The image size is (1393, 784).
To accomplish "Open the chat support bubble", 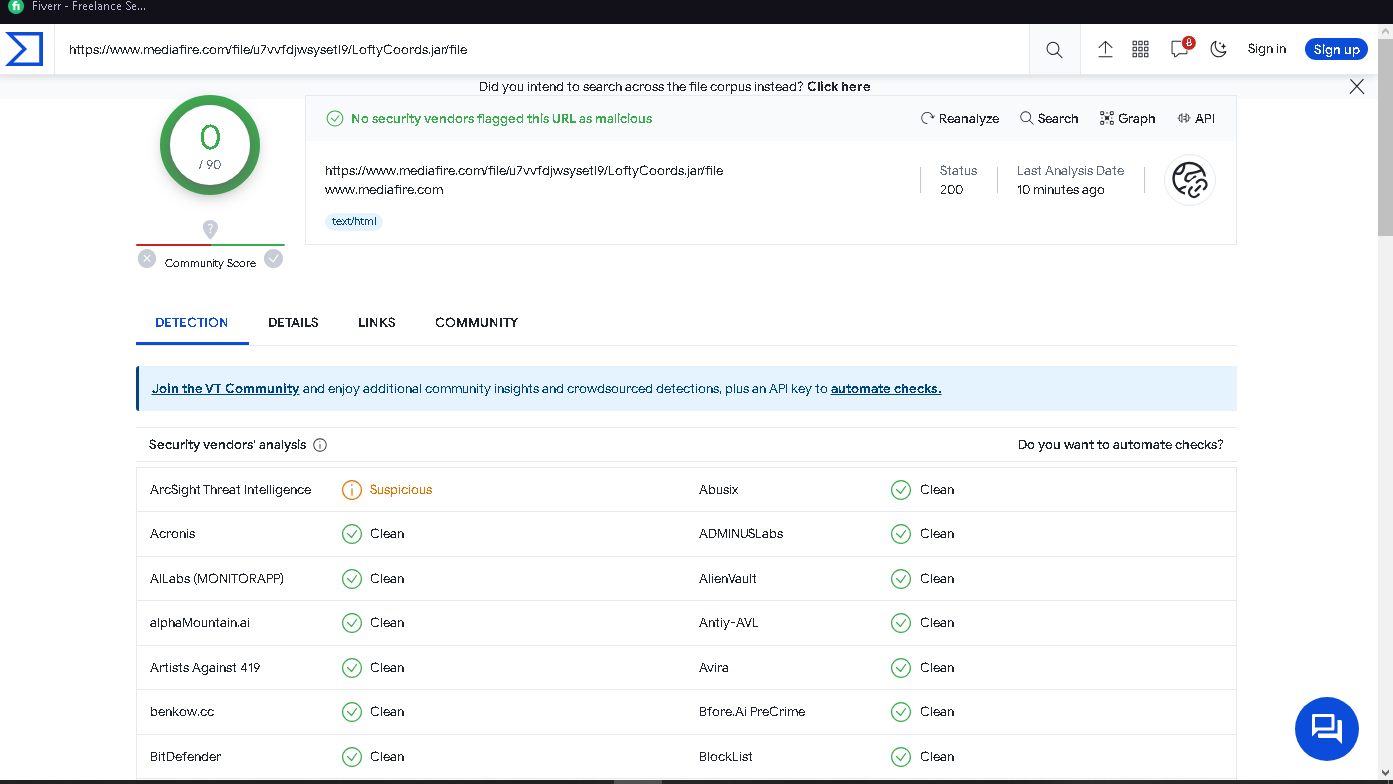I will (1327, 729).
